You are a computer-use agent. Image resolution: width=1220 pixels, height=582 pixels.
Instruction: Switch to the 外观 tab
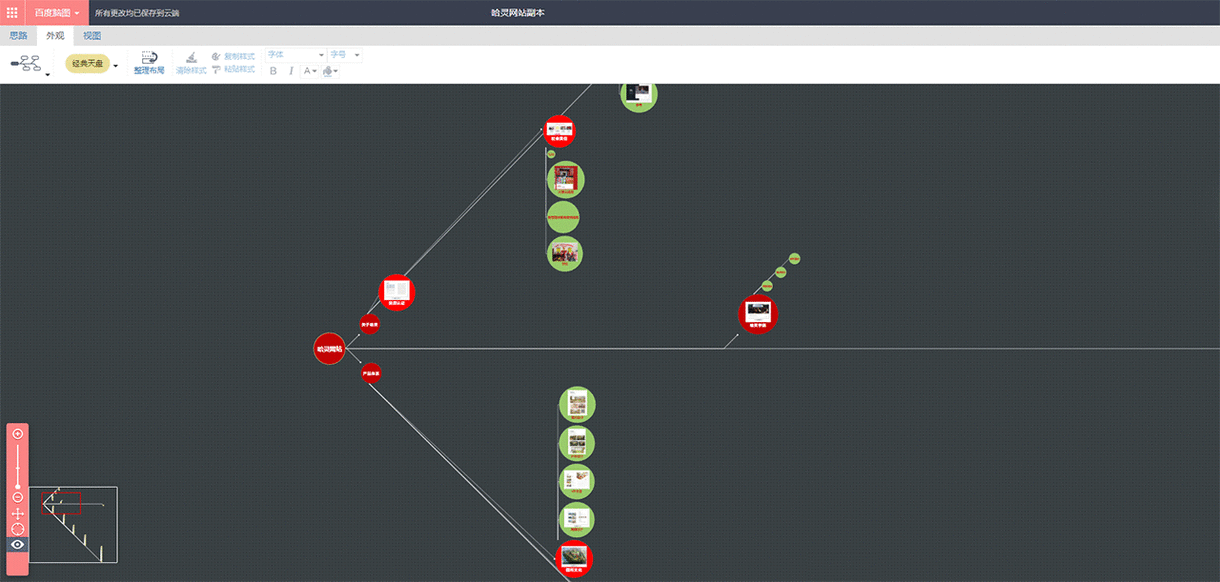click(55, 36)
